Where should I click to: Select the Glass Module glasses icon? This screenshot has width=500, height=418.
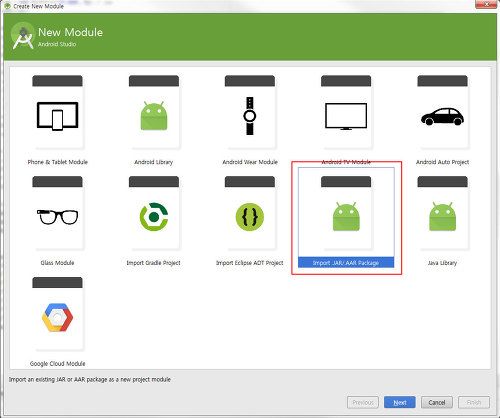click(x=57, y=217)
